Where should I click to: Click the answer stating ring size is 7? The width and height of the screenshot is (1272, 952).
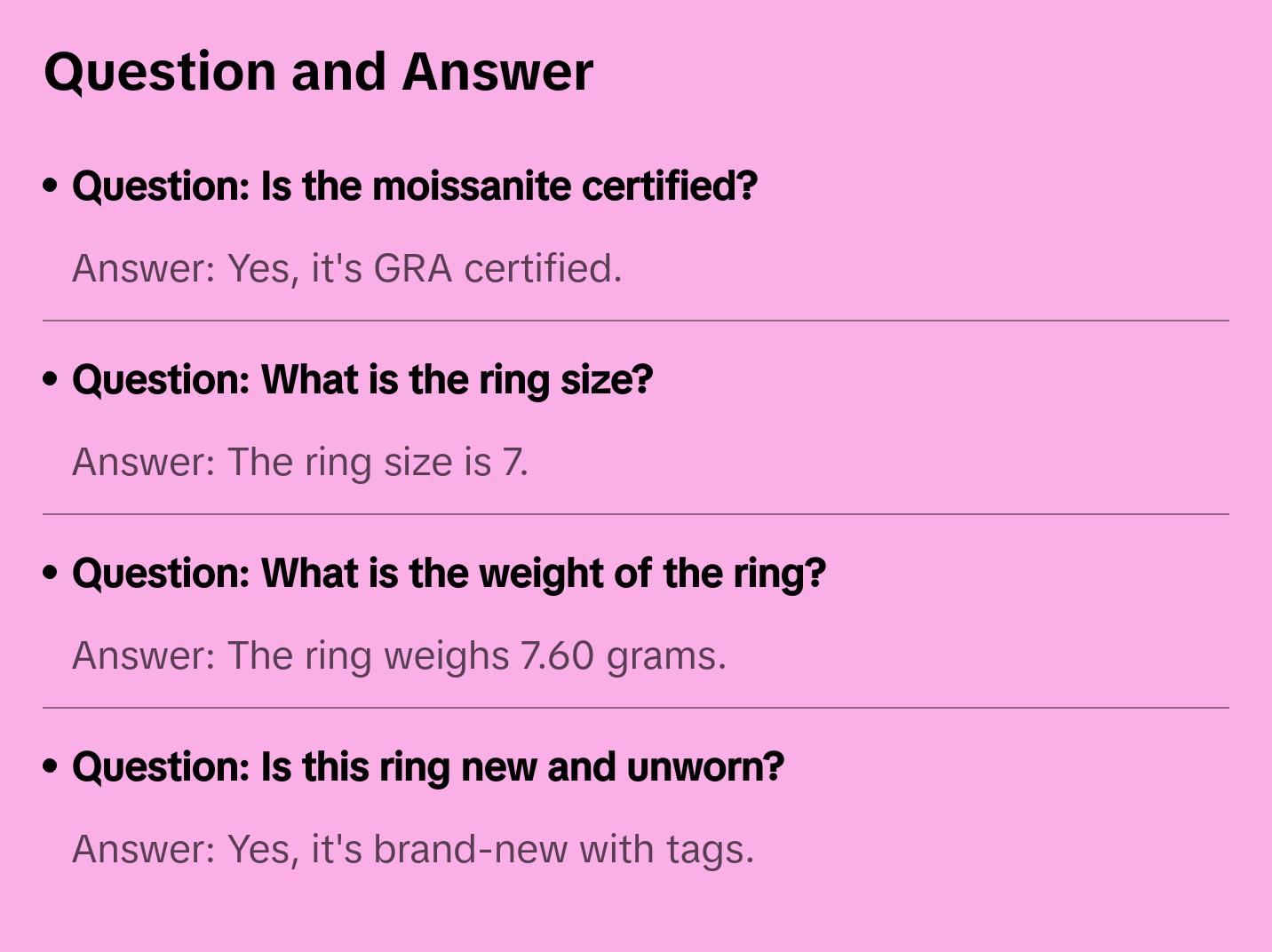(299, 462)
